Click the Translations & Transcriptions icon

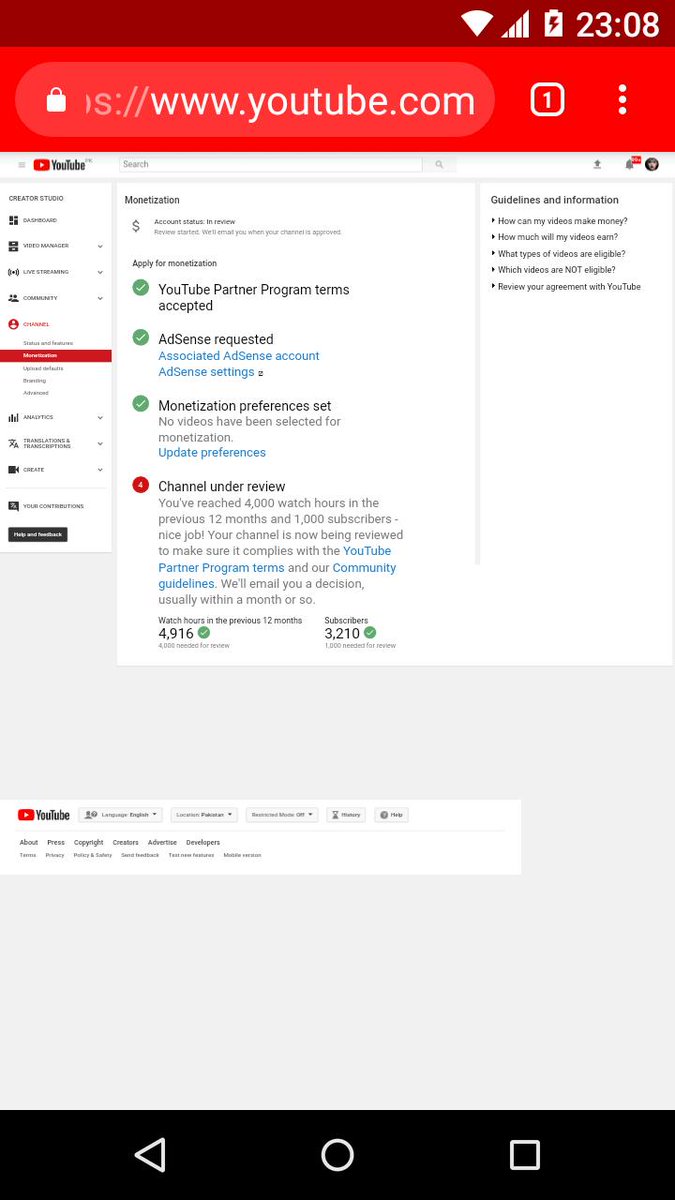pos(14,443)
